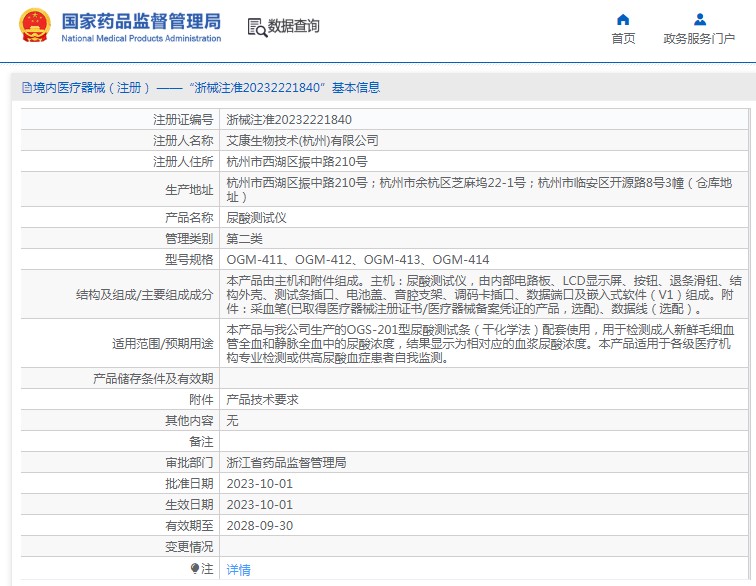Click the 生产地址 label
Image resolution: width=756 pixels, height=586 pixels.
(x=189, y=190)
